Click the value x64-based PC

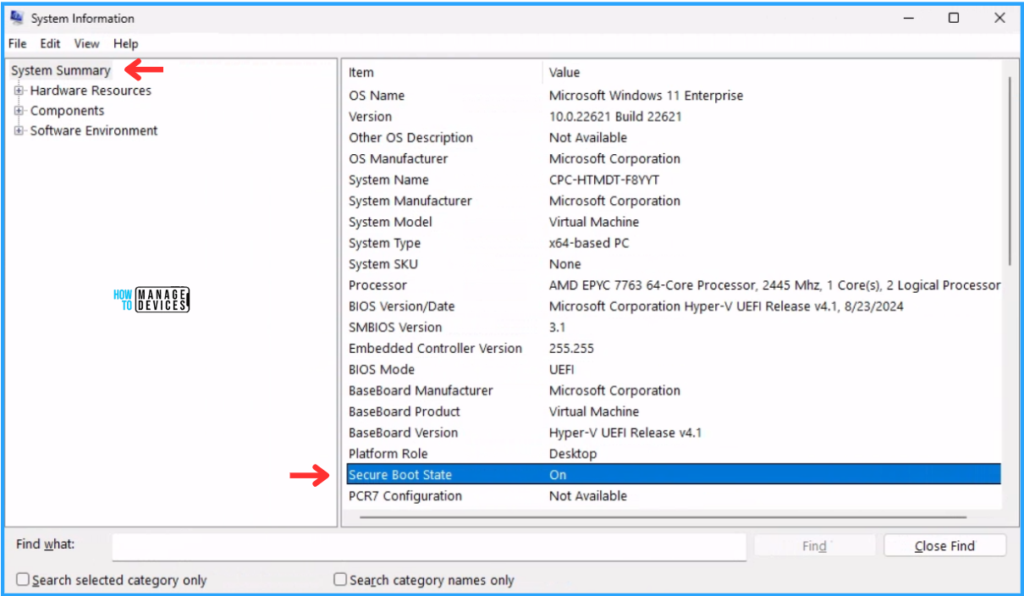589,243
